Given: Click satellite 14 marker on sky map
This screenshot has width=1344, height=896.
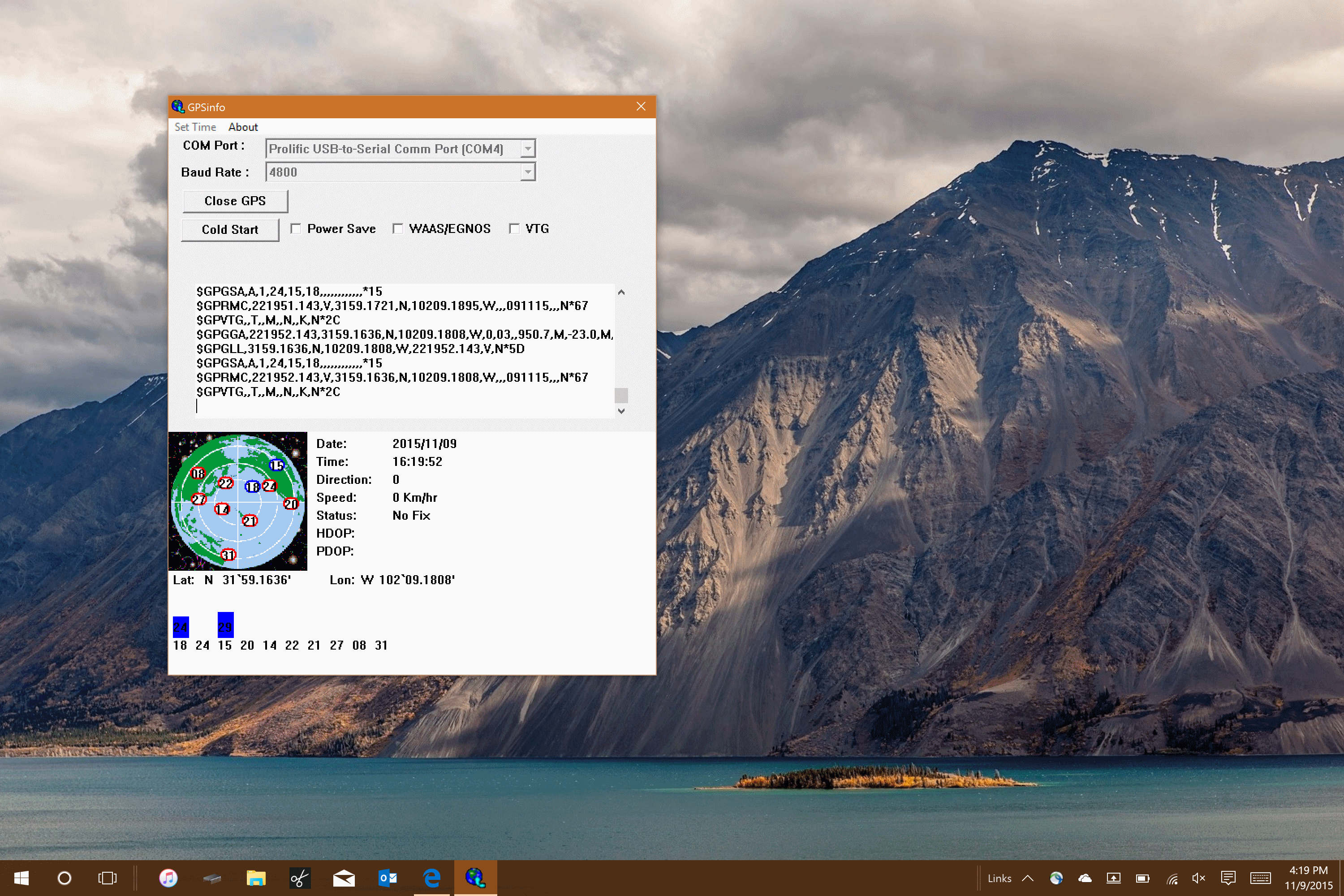Looking at the screenshot, I should pos(222,508).
